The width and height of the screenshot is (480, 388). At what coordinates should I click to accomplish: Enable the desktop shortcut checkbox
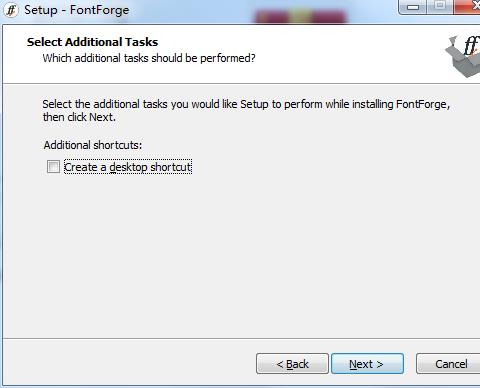coord(53,167)
